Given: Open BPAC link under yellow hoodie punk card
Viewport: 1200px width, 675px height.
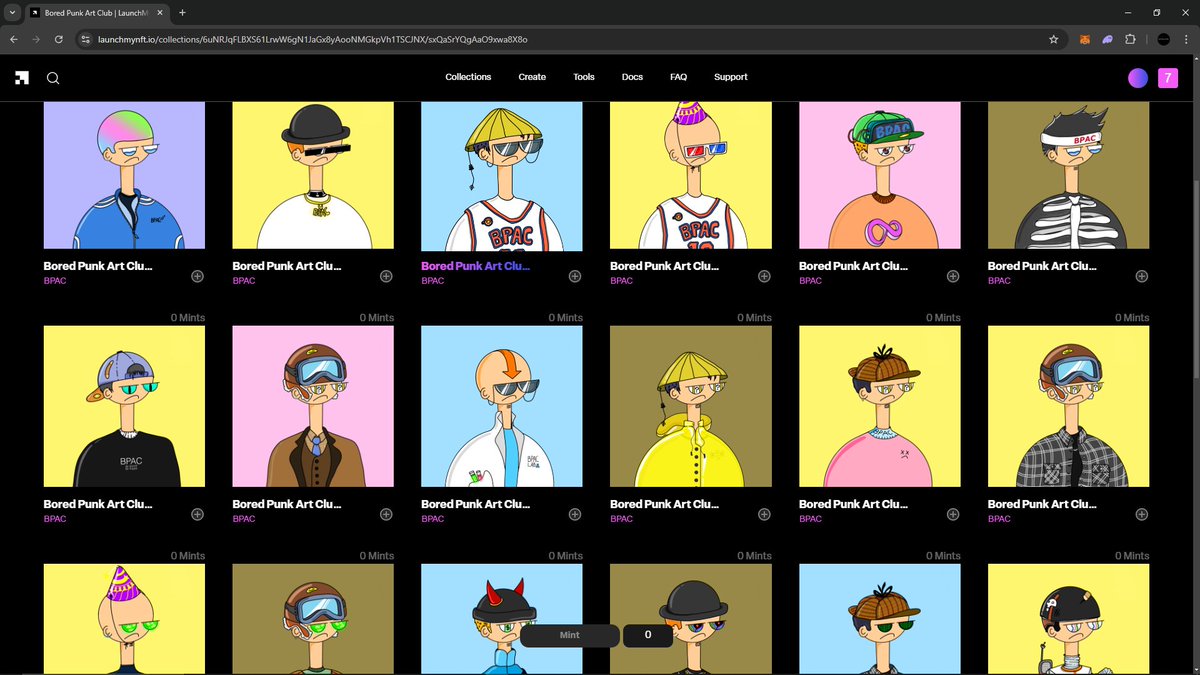Looking at the screenshot, I should point(621,519).
